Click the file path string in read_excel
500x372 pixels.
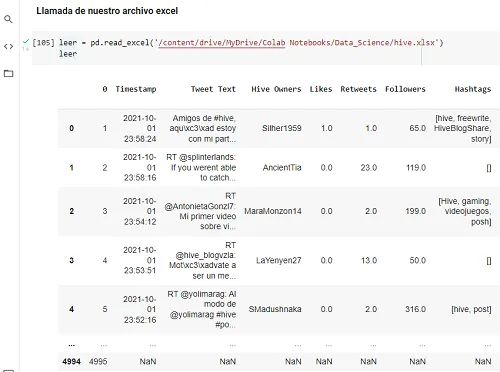point(297,43)
